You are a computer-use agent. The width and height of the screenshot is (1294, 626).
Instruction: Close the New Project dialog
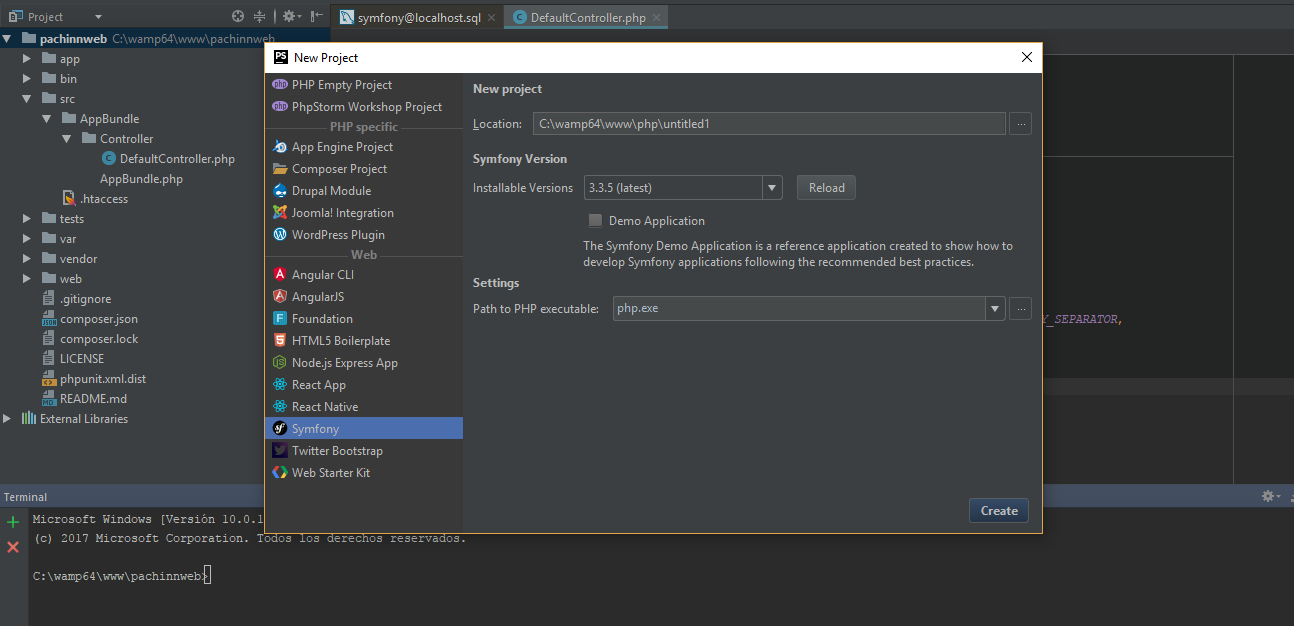[x=1026, y=58]
